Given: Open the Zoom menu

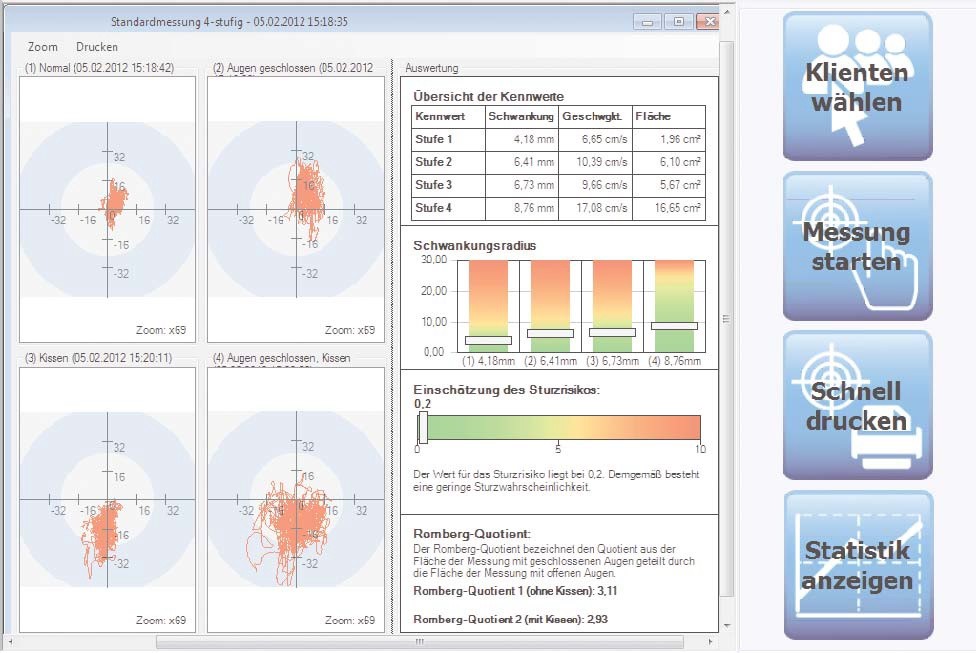Looking at the screenshot, I should click(x=43, y=47).
